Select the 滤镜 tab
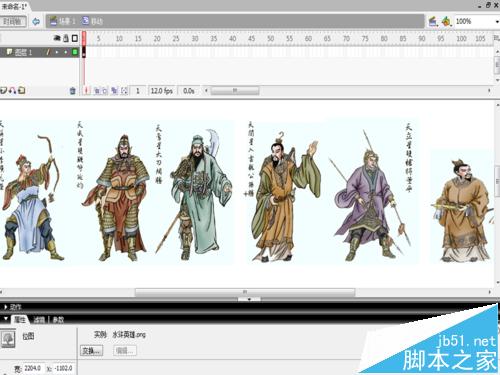The width and height of the screenshot is (500, 375). tap(39, 320)
